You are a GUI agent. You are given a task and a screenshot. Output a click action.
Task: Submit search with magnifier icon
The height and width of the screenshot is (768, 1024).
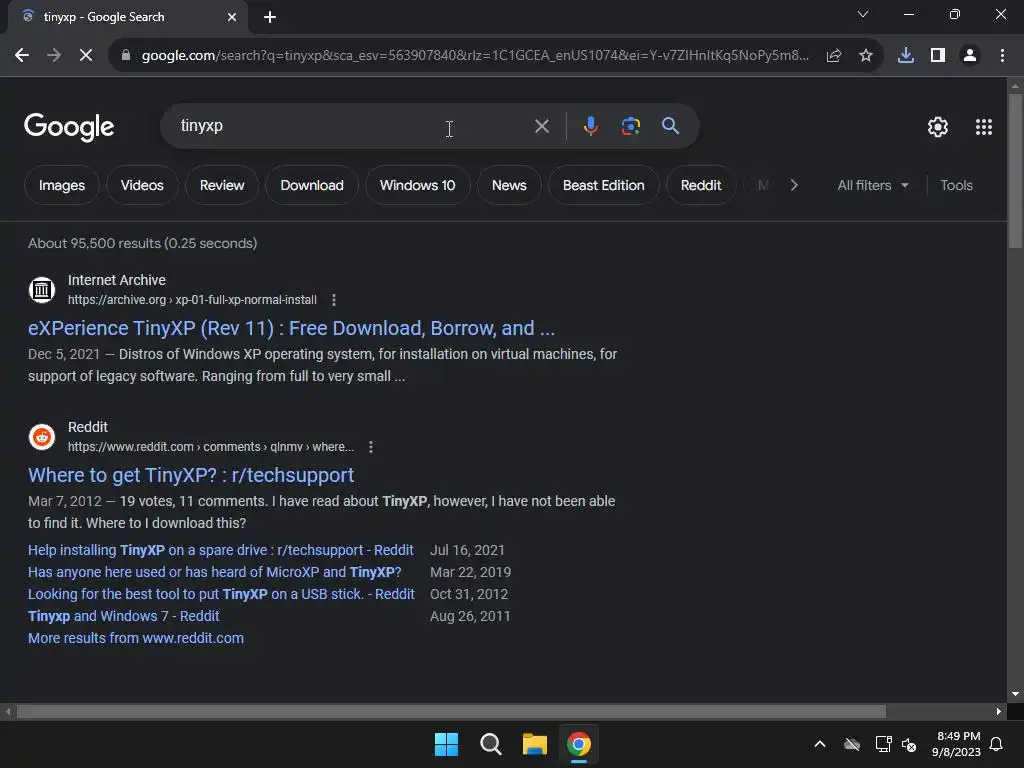coord(671,126)
